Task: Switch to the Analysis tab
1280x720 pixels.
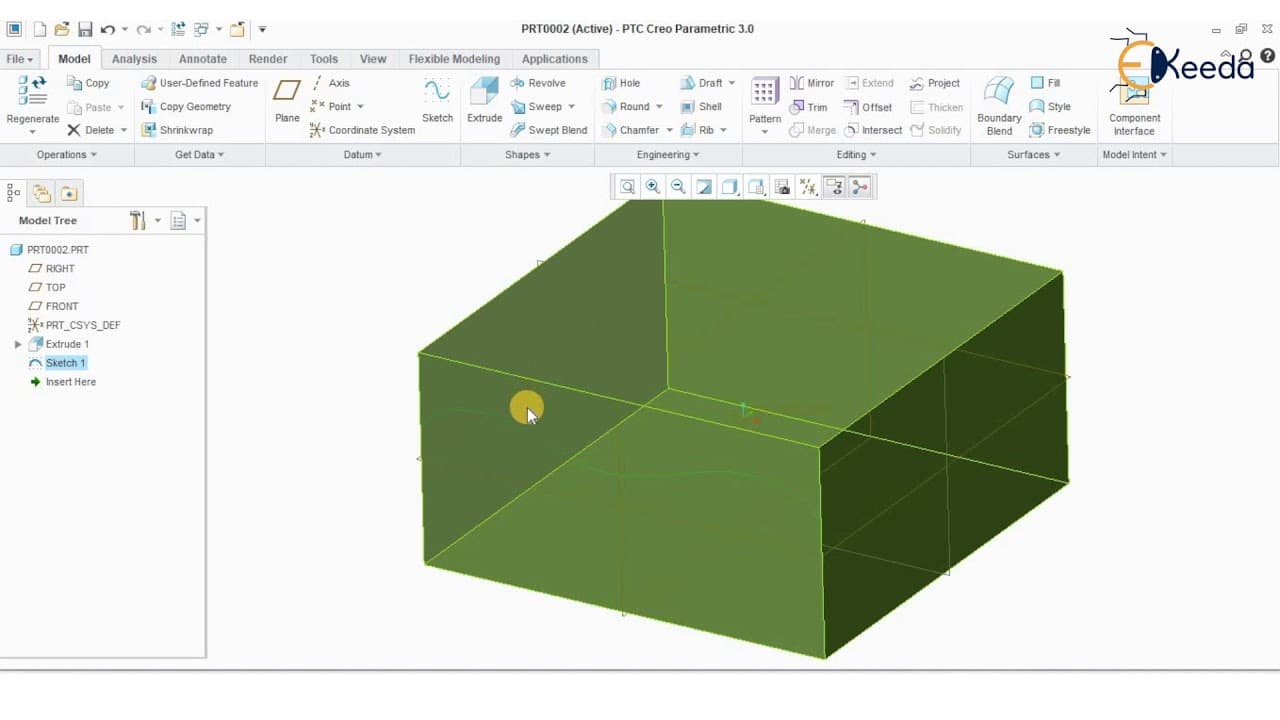Action: pyautogui.click(x=134, y=59)
